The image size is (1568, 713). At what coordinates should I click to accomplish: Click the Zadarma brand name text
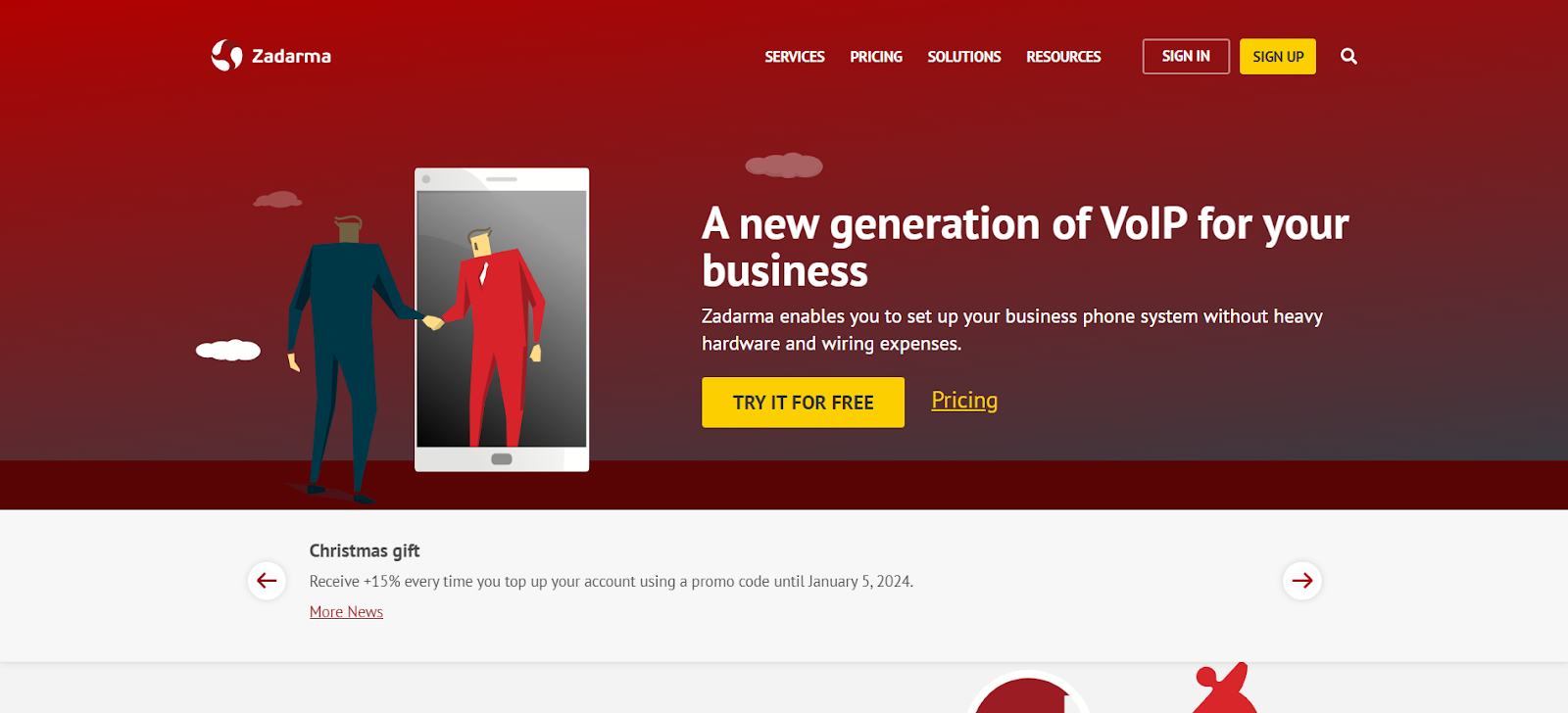(291, 57)
